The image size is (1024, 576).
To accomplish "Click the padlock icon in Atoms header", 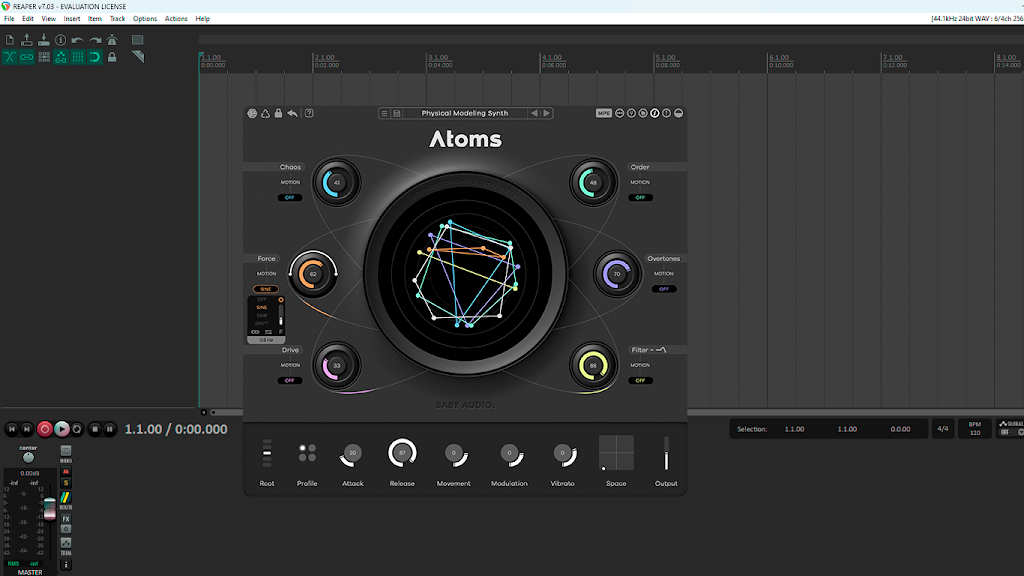I will click(278, 113).
